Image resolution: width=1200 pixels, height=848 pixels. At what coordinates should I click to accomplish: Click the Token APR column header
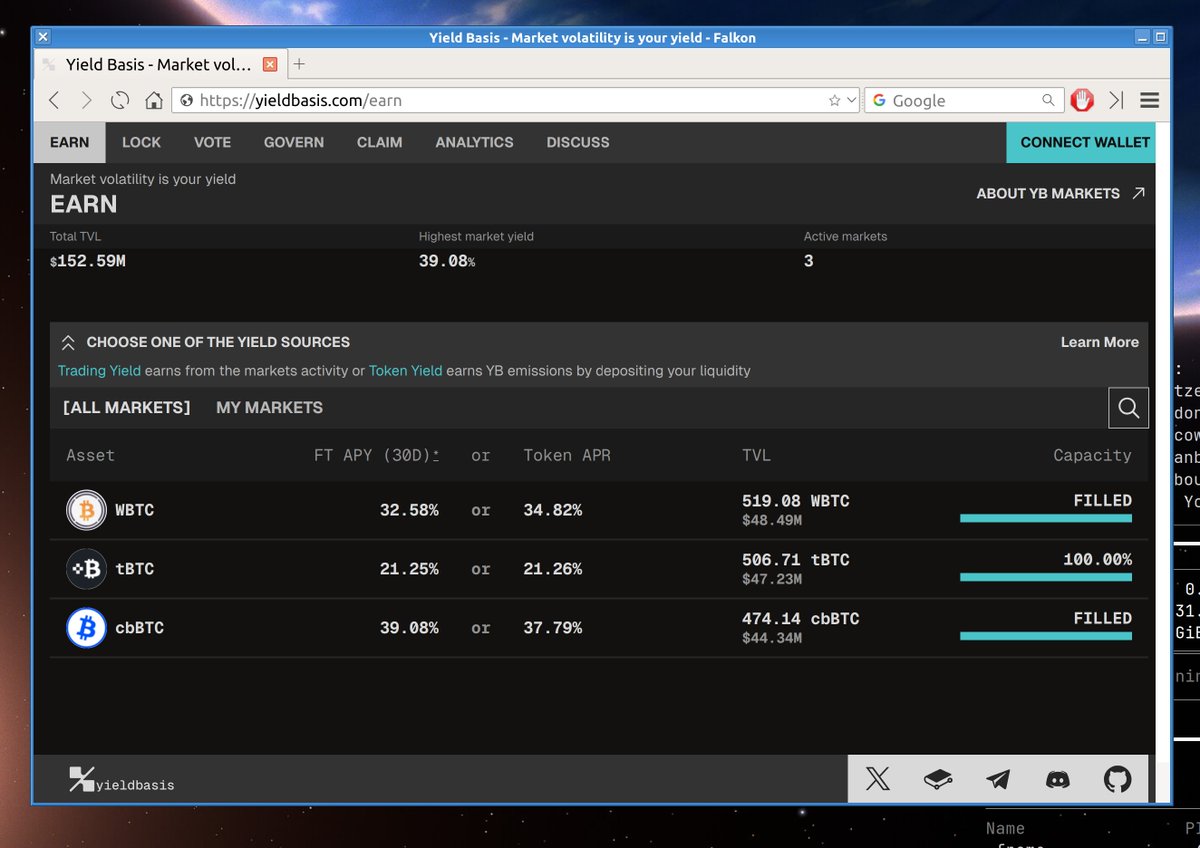click(567, 455)
